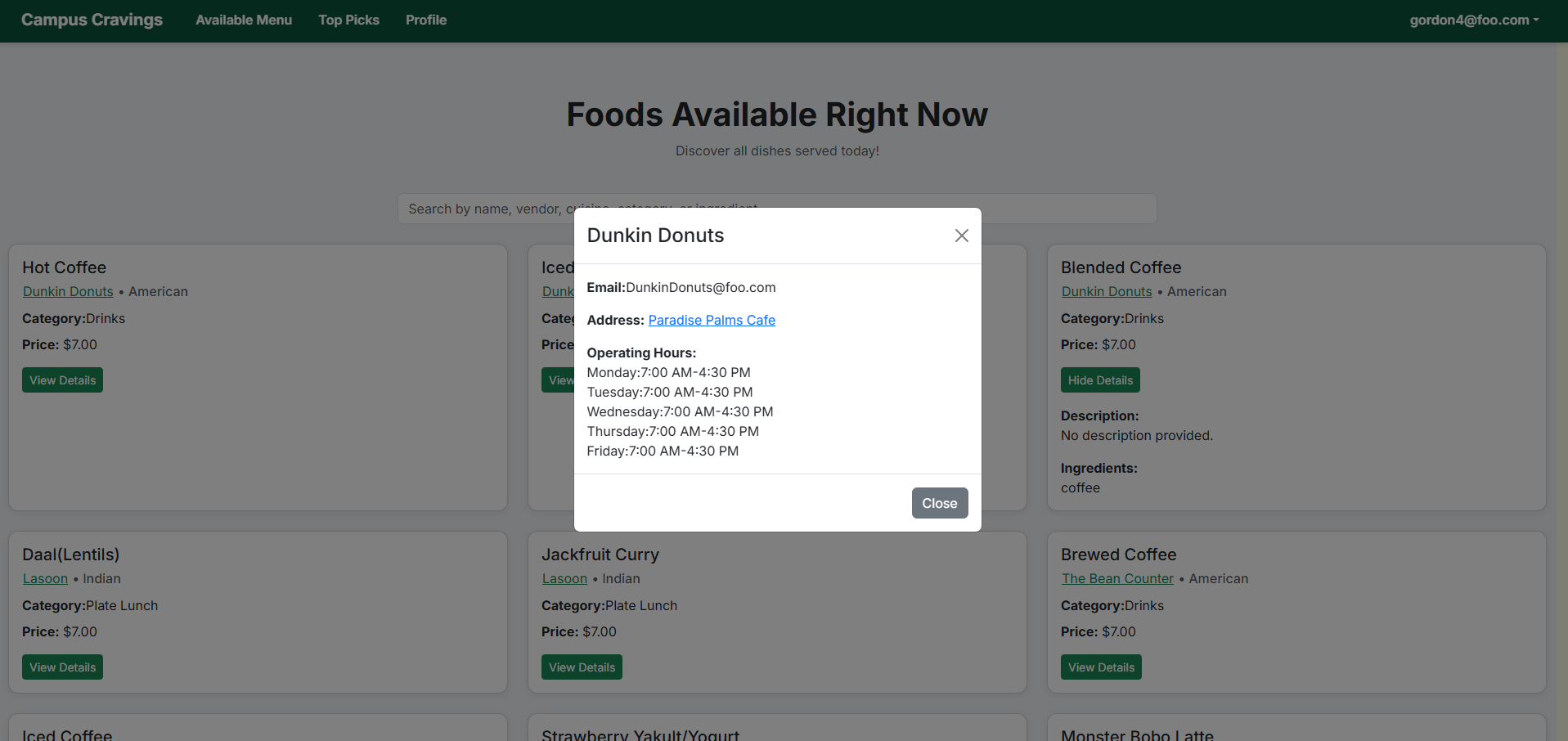Screen dimensions: 1568x741
Task: Click the Dunkin Donuts dialog title
Action: click(655, 236)
